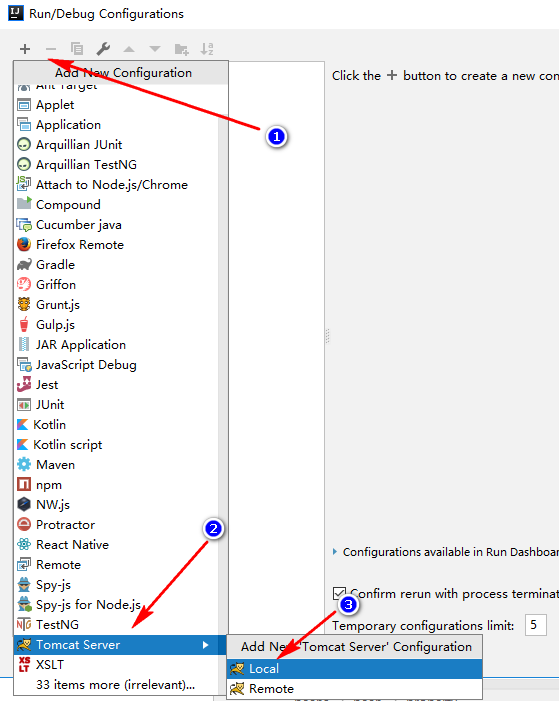Open the wrench Edit Defaults icon
Viewport: 559px width, 701px height.
pyautogui.click(x=103, y=49)
